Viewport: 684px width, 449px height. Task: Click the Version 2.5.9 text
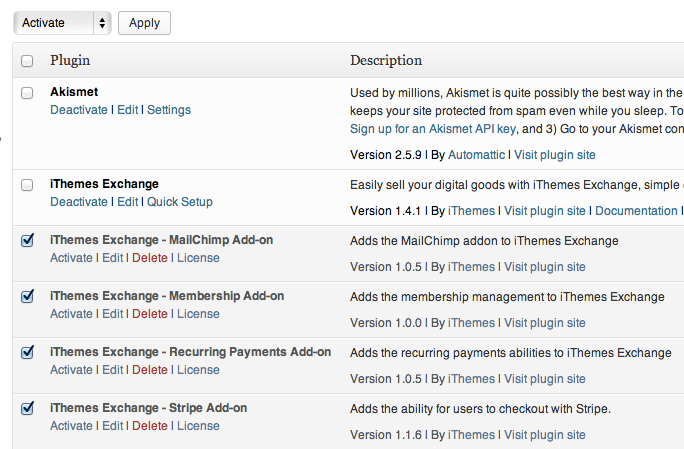pos(386,155)
